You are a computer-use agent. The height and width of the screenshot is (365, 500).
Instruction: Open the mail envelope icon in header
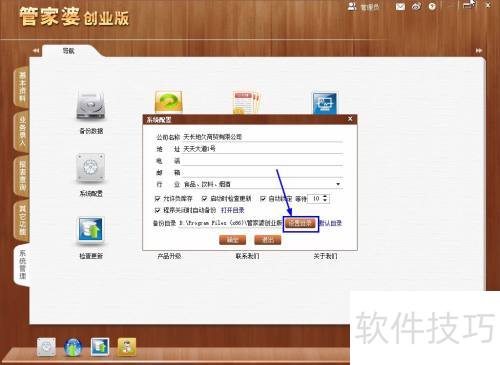(400, 6)
